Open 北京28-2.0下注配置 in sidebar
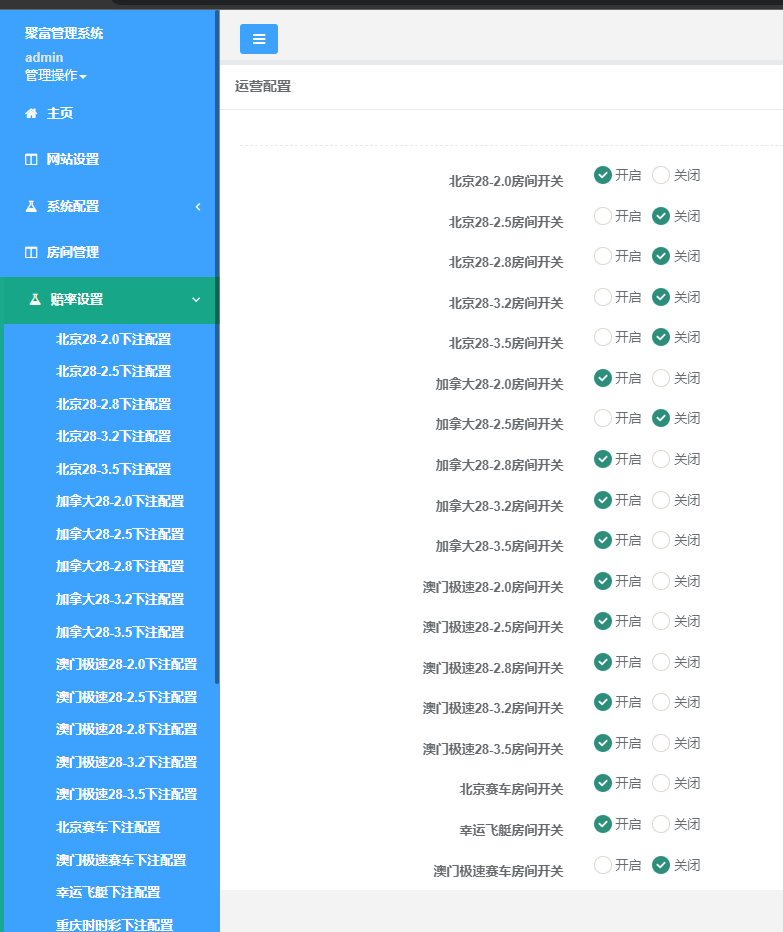 (x=113, y=339)
